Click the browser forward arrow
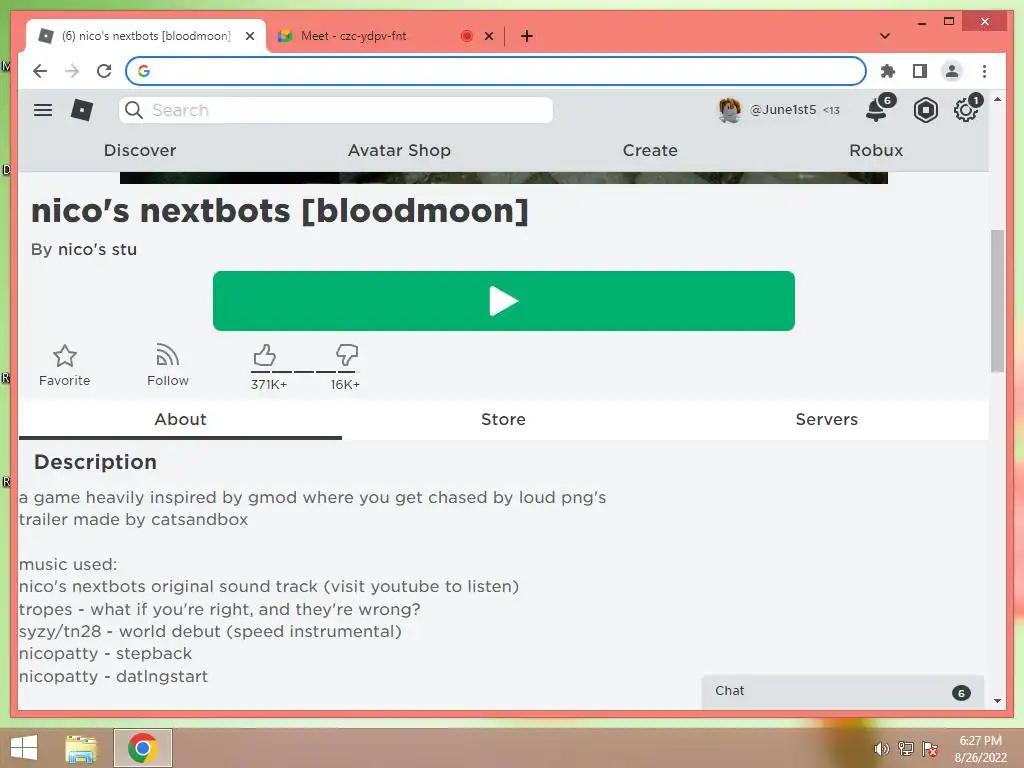 tap(72, 71)
